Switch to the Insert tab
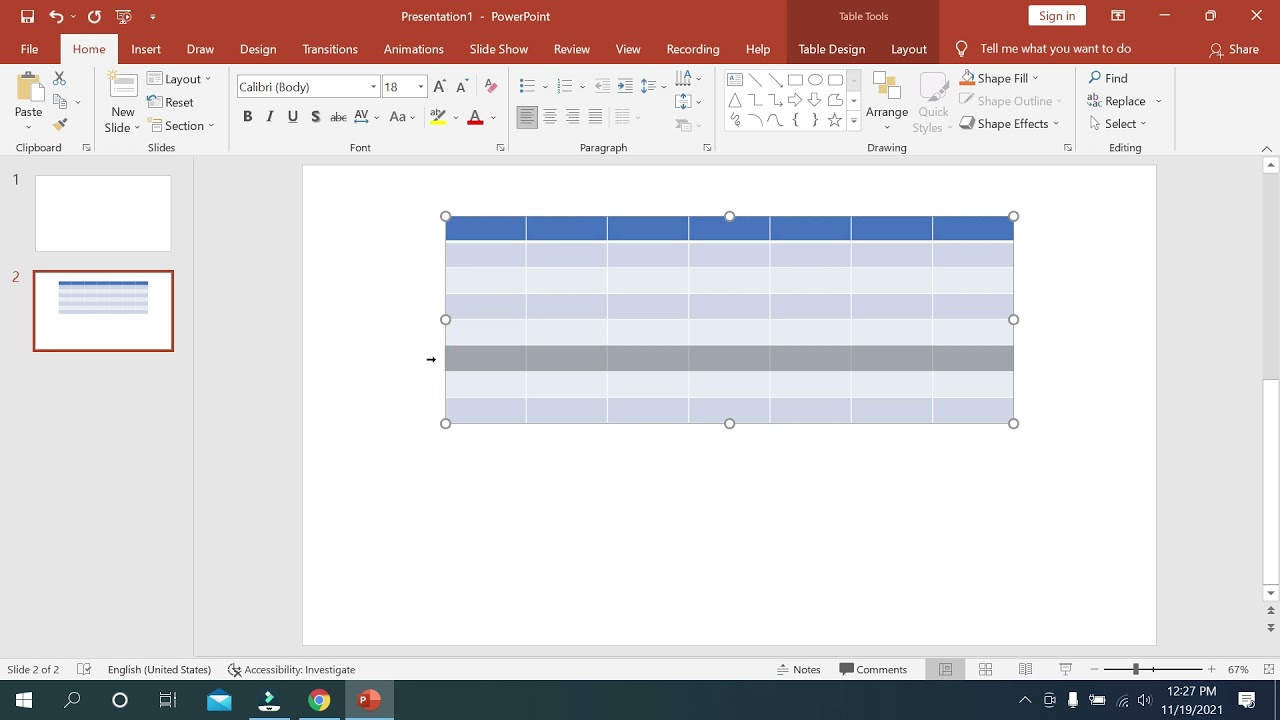This screenshot has height=720, width=1280. click(146, 49)
